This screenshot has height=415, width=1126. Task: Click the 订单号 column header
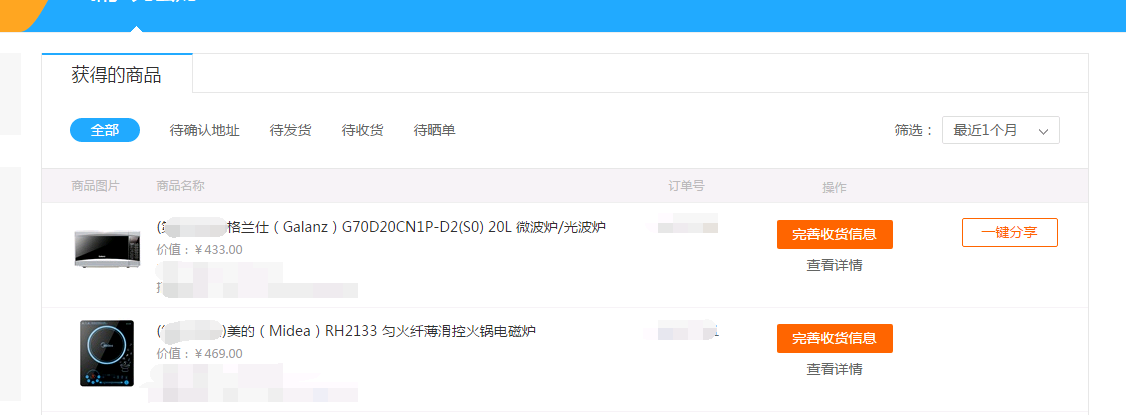[x=687, y=186]
